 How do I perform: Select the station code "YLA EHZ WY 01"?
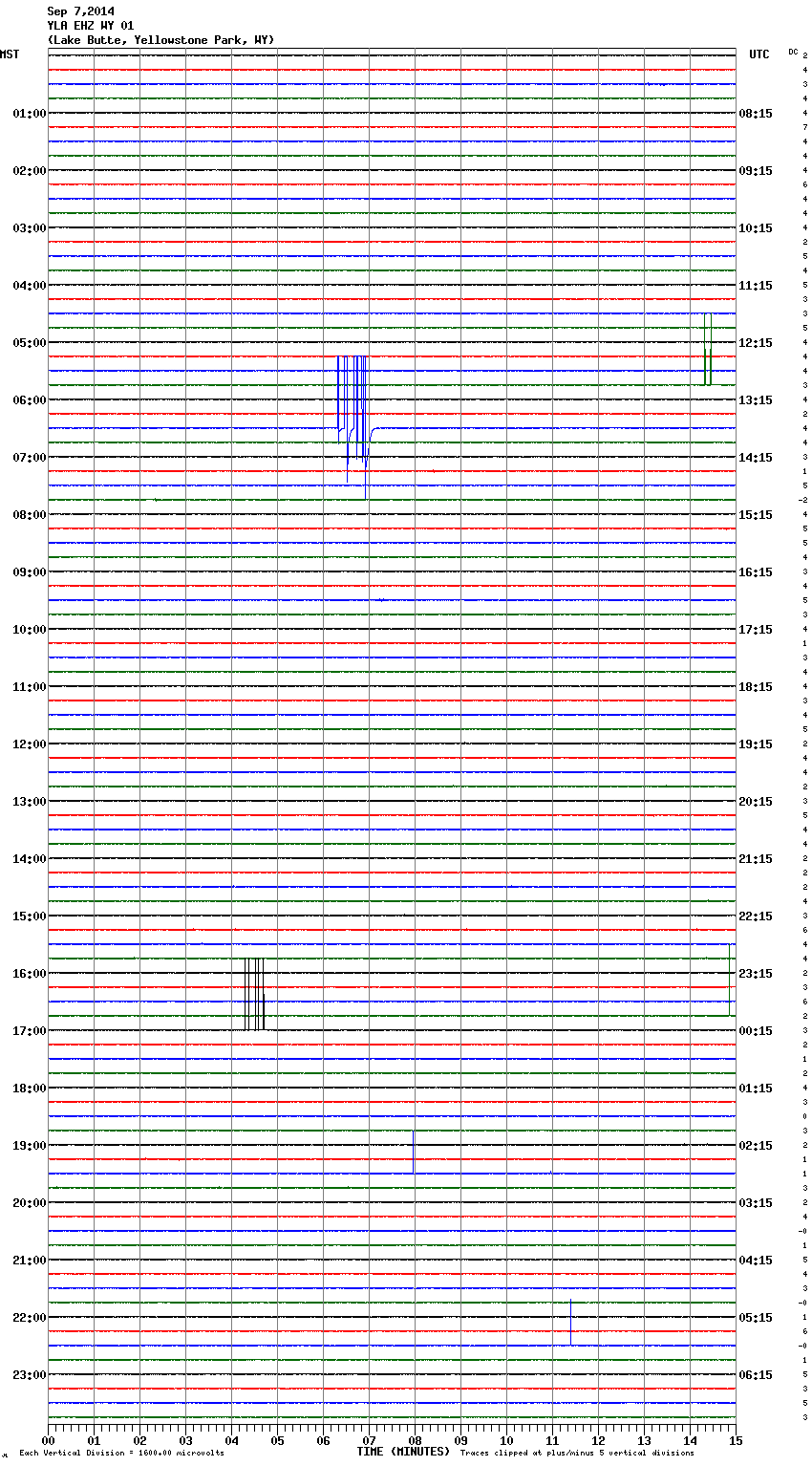click(91, 26)
